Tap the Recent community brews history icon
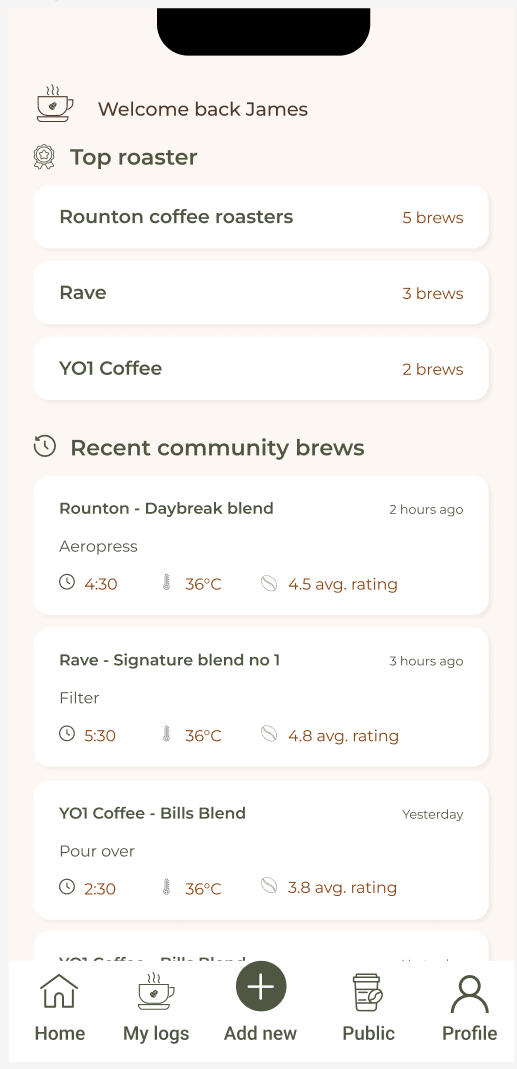This screenshot has height=1069, width=517. 44,447
